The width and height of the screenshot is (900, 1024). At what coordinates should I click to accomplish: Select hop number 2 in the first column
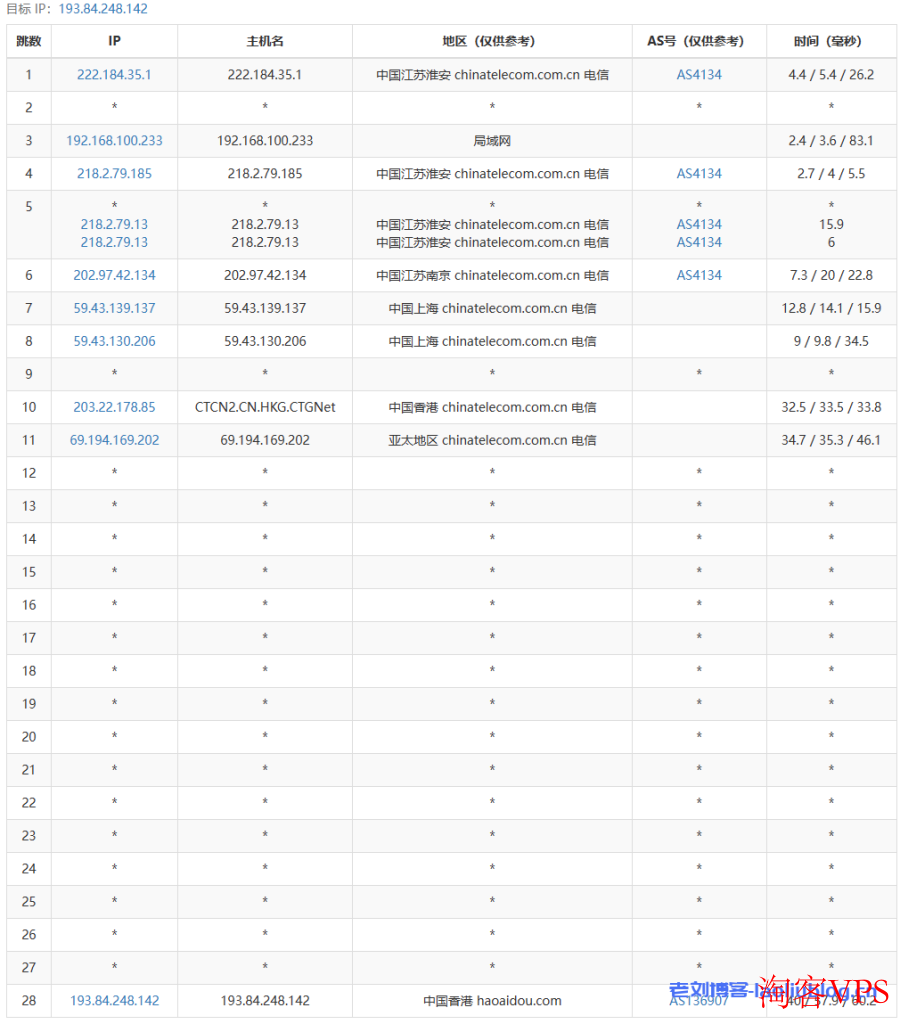click(x=29, y=107)
